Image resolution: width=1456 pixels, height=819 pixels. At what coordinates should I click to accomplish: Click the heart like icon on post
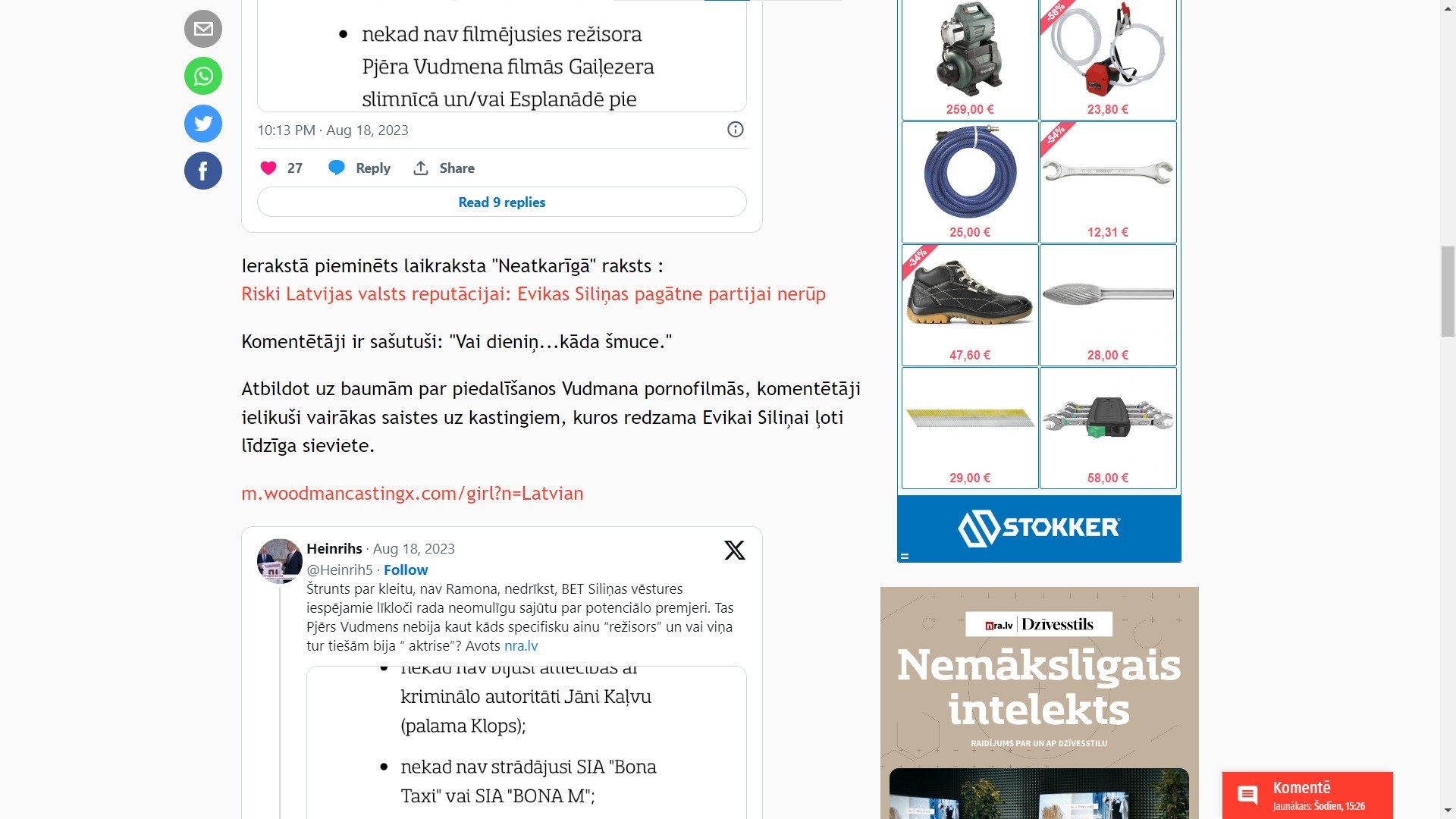(x=269, y=166)
